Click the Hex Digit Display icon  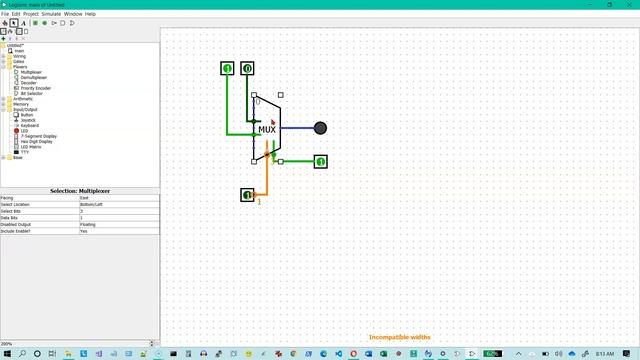click(x=16, y=141)
